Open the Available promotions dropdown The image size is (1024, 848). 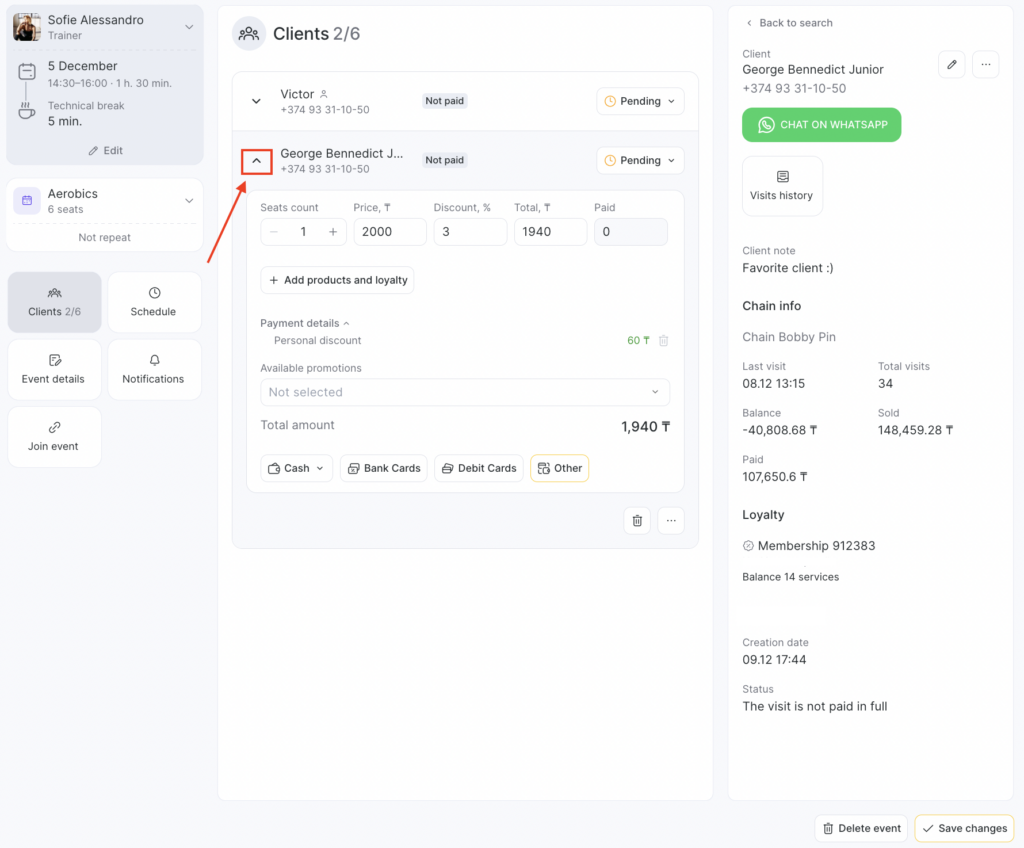(465, 392)
